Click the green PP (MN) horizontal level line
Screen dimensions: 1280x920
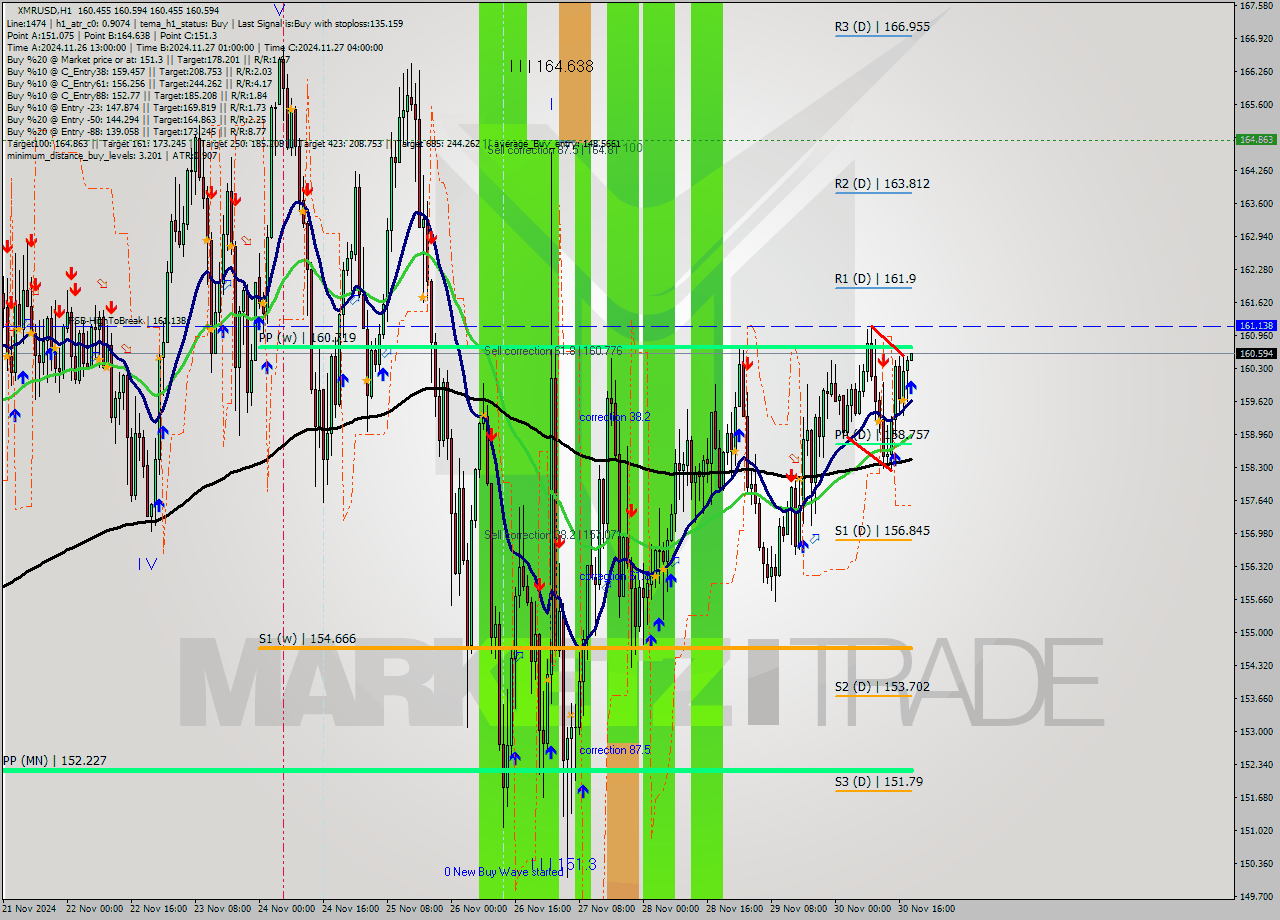457,770
